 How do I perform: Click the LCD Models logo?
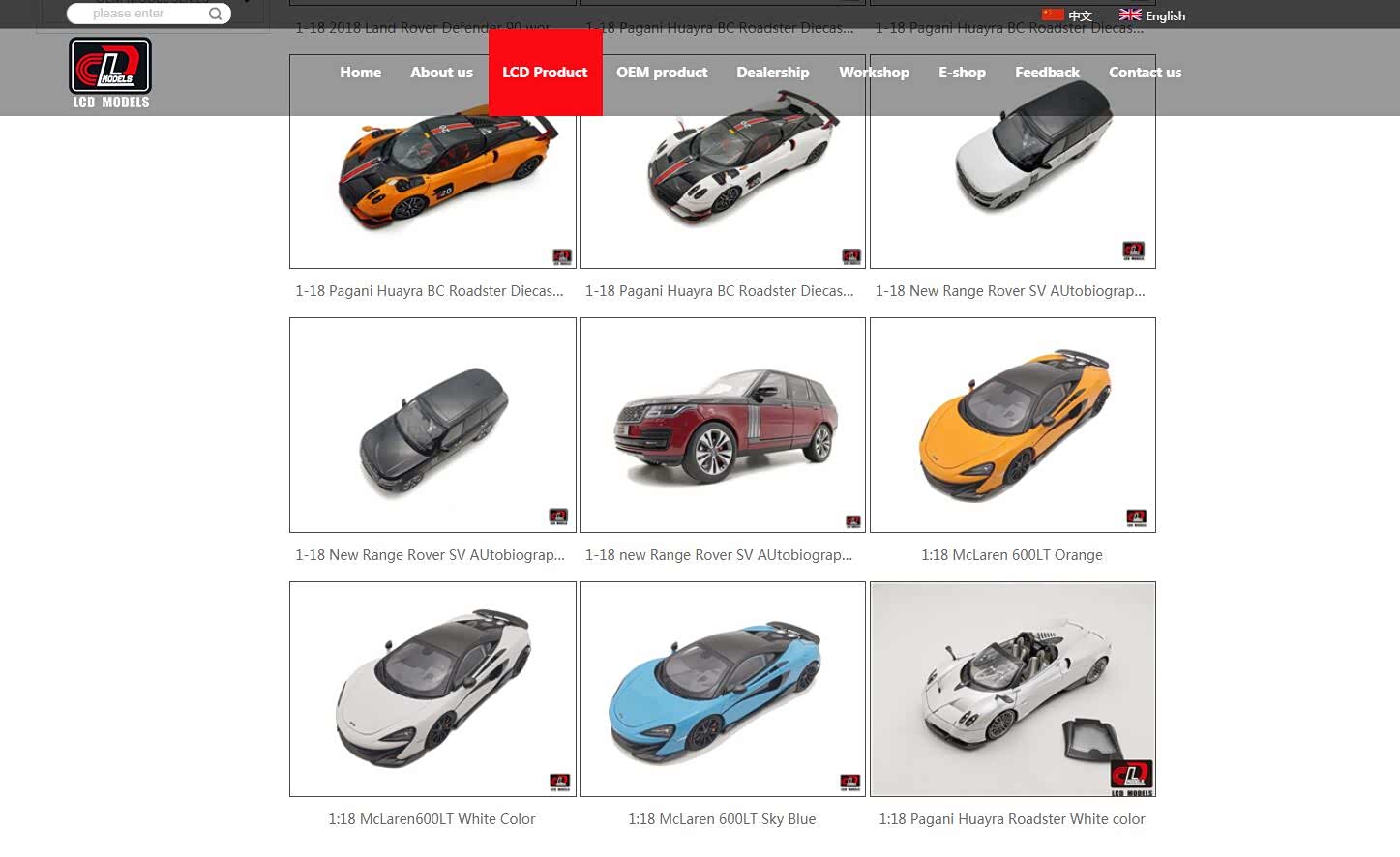point(110,73)
